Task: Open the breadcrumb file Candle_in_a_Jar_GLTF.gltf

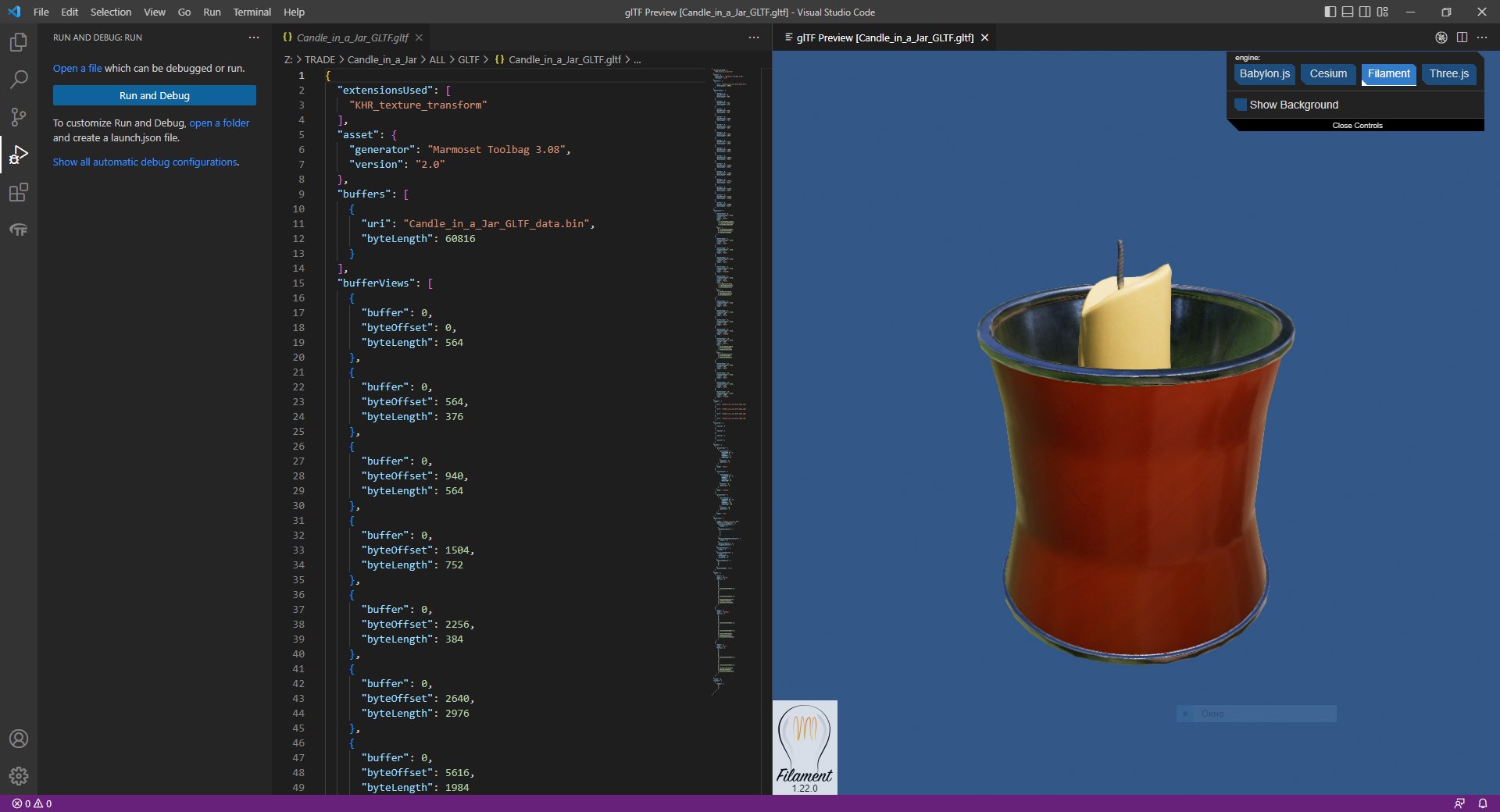Action: [558, 59]
